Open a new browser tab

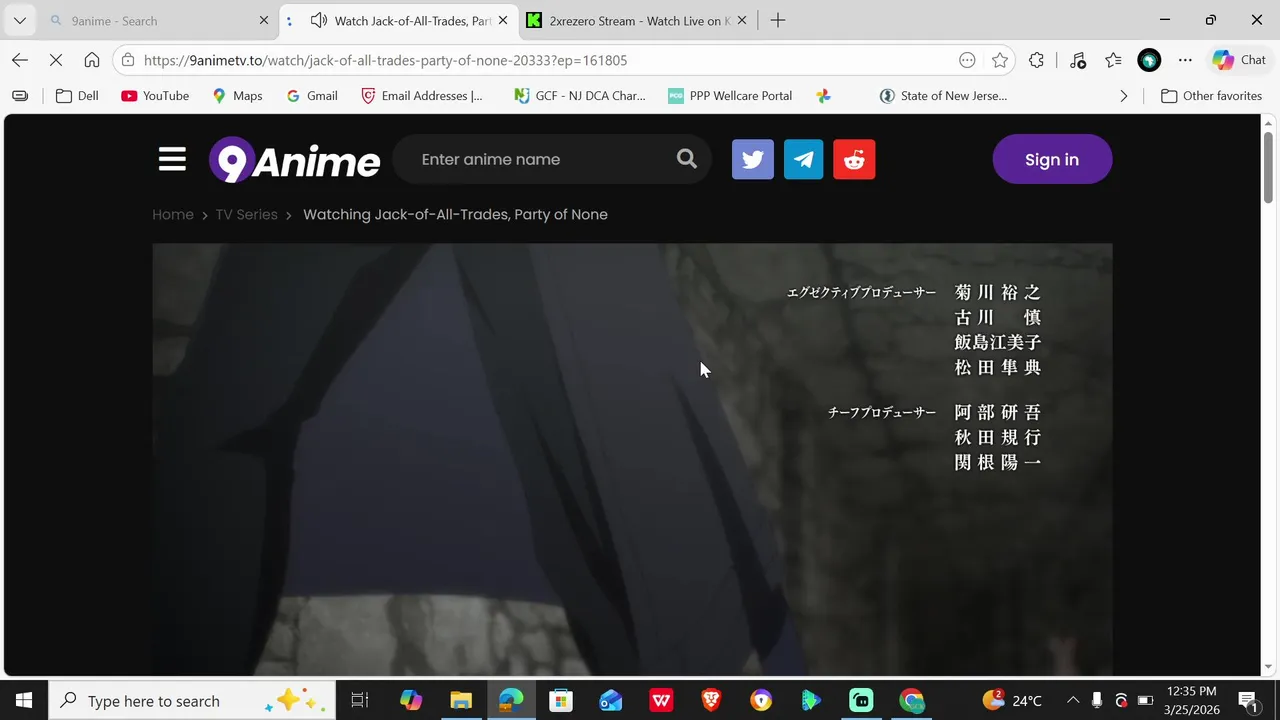pos(777,20)
